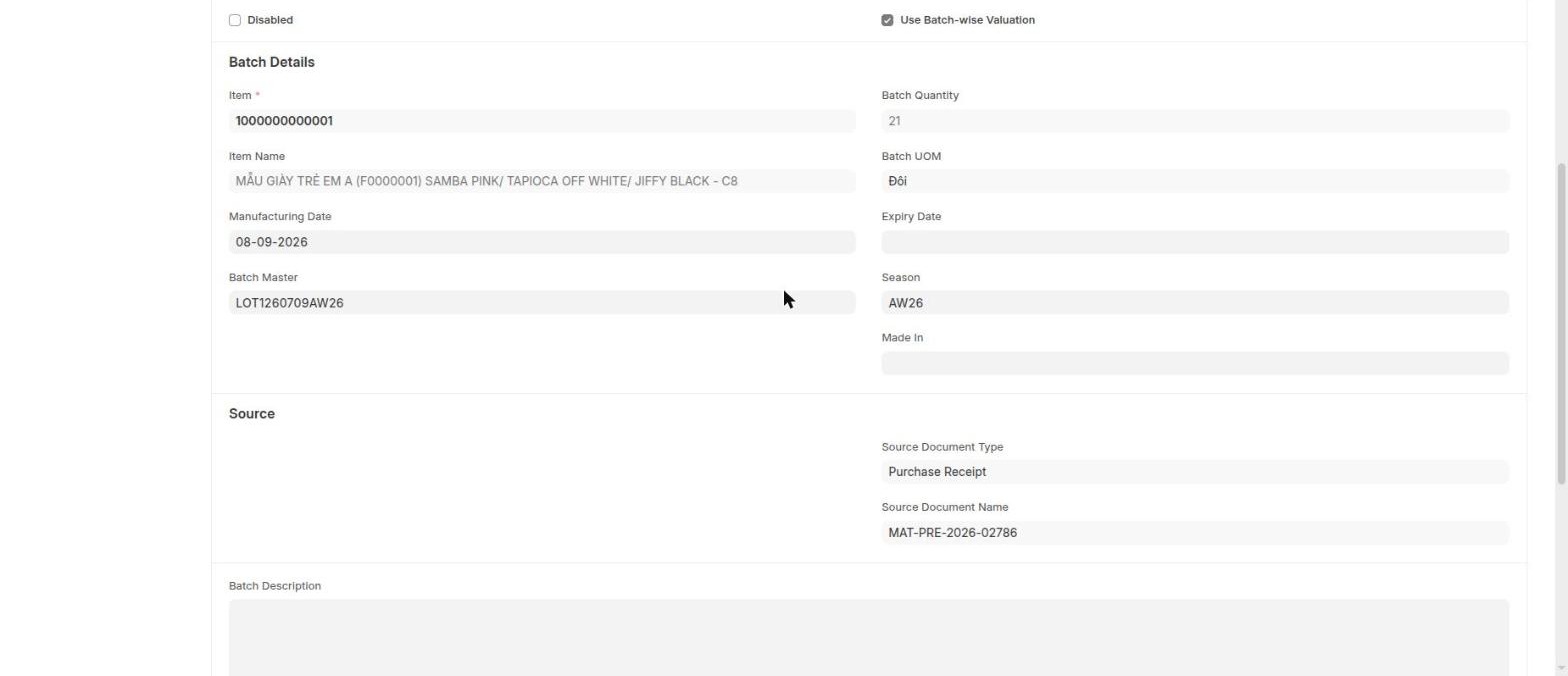The image size is (1568, 676).
Task: Click the Batch UOM label
Action: tap(911, 156)
